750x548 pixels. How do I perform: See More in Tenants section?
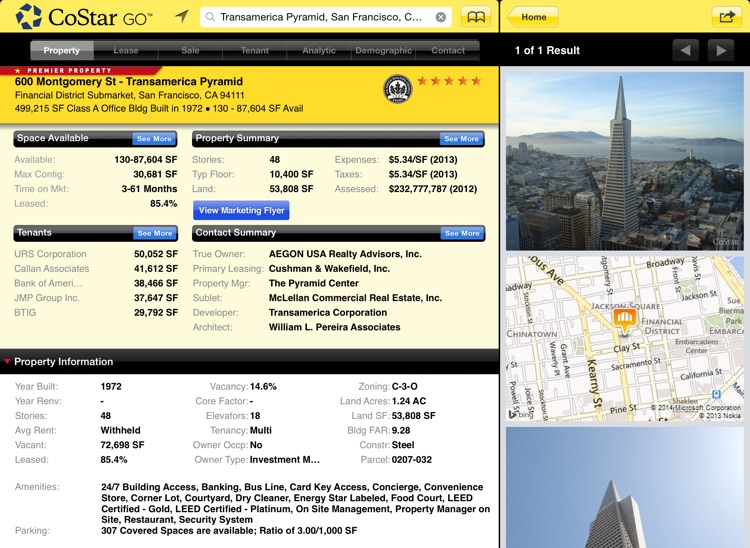click(x=154, y=233)
